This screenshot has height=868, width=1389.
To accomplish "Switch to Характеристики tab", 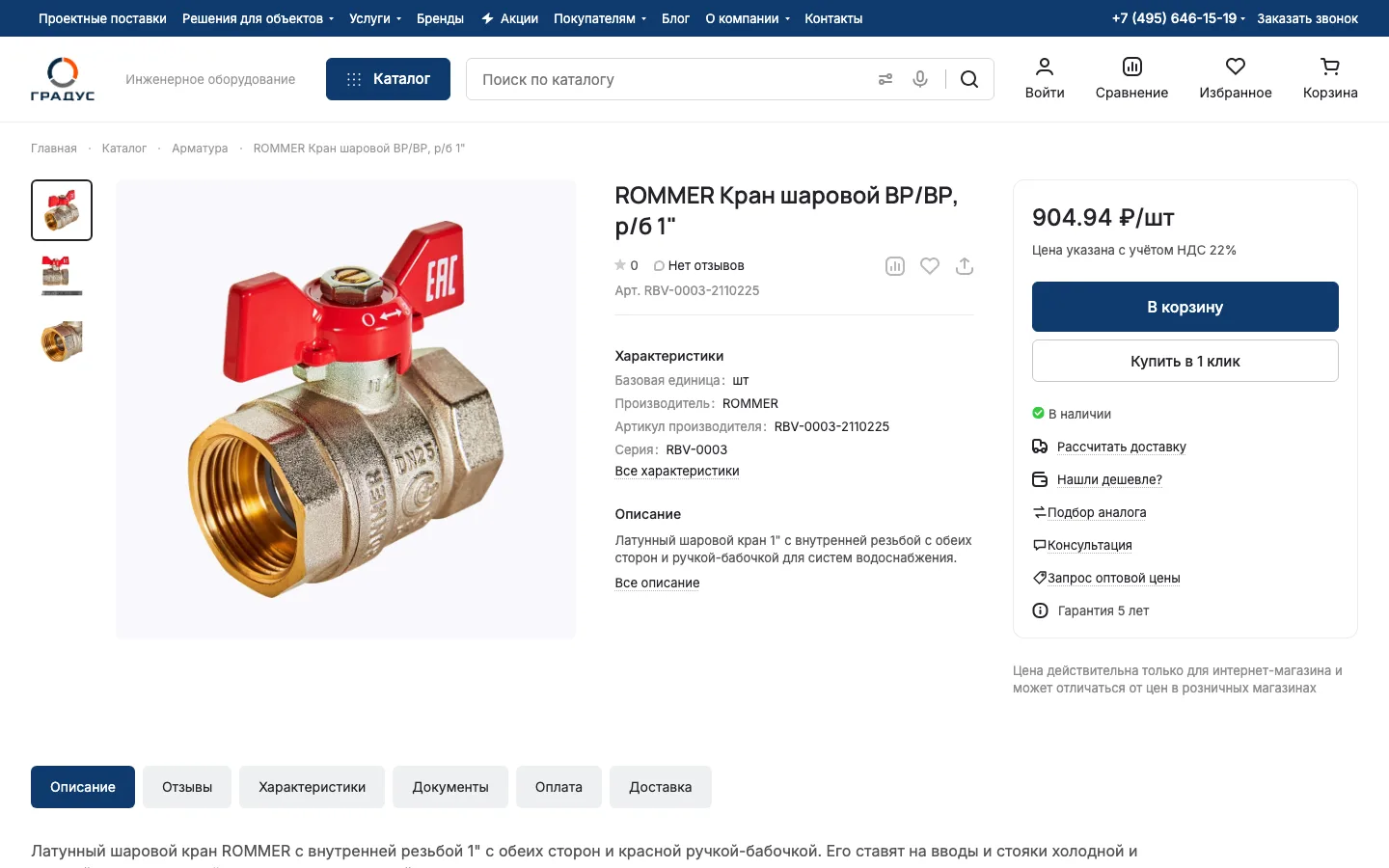I will click(x=312, y=787).
